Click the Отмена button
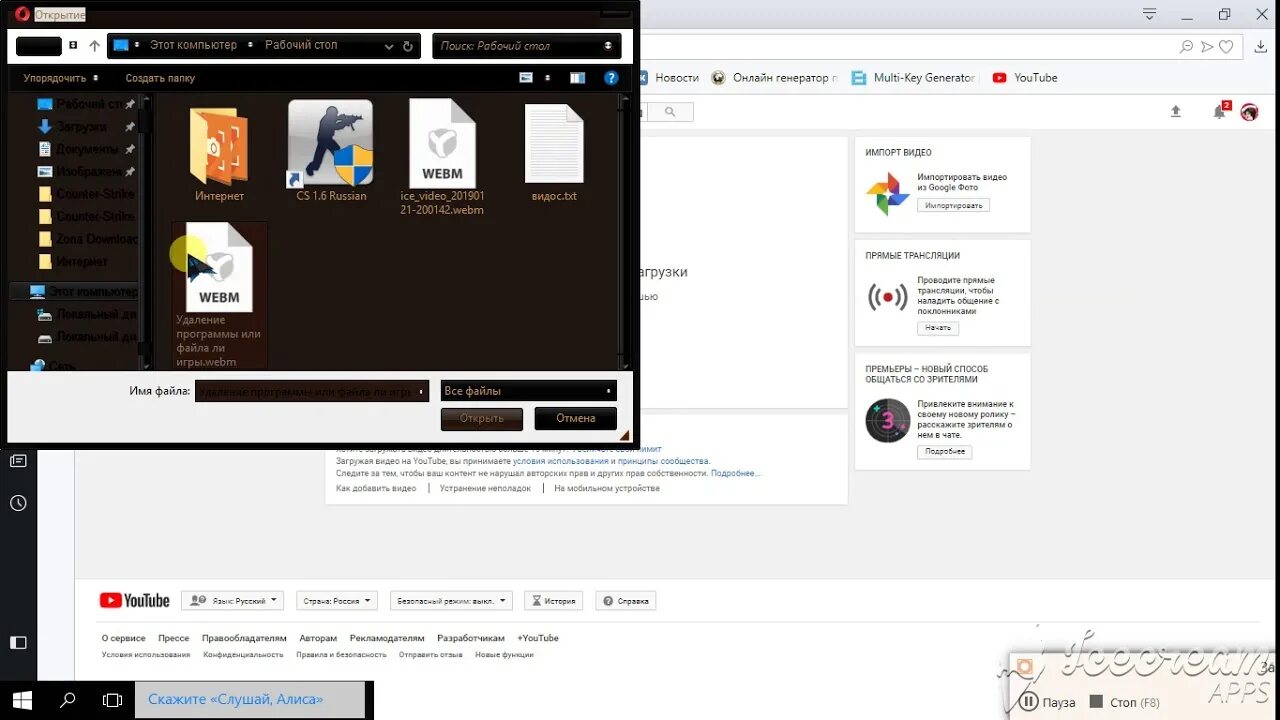This screenshot has width=1280, height=720. (x=576, y=418)
